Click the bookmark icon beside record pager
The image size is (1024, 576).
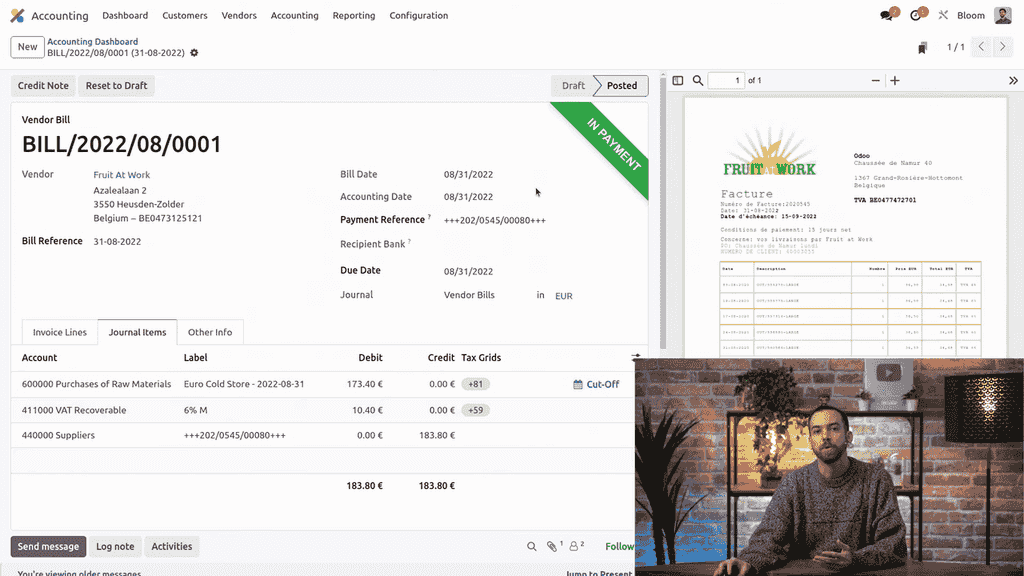click(922, 48)
